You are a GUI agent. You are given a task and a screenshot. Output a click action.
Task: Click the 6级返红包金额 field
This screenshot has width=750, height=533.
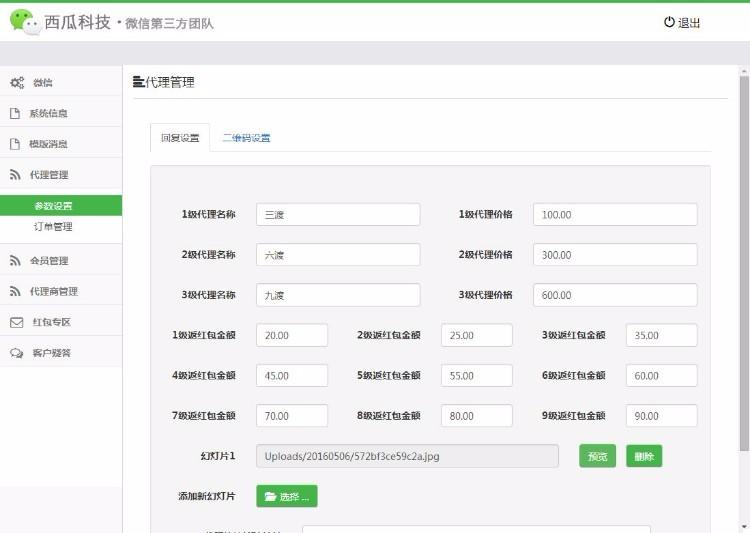[x=662, y=376]
